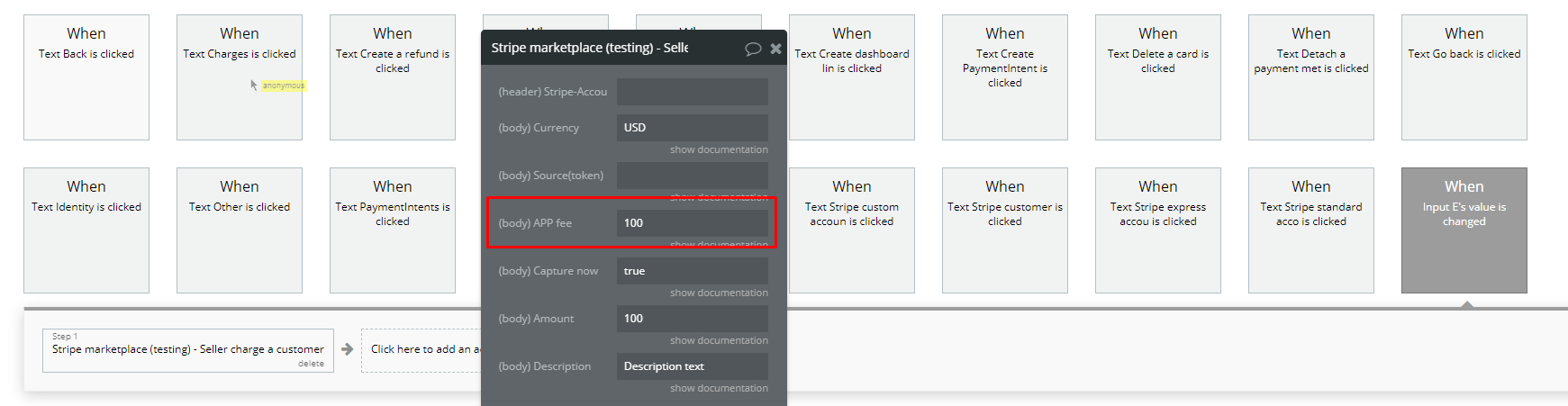Show documentation under Capture now field

coord(719,293)
